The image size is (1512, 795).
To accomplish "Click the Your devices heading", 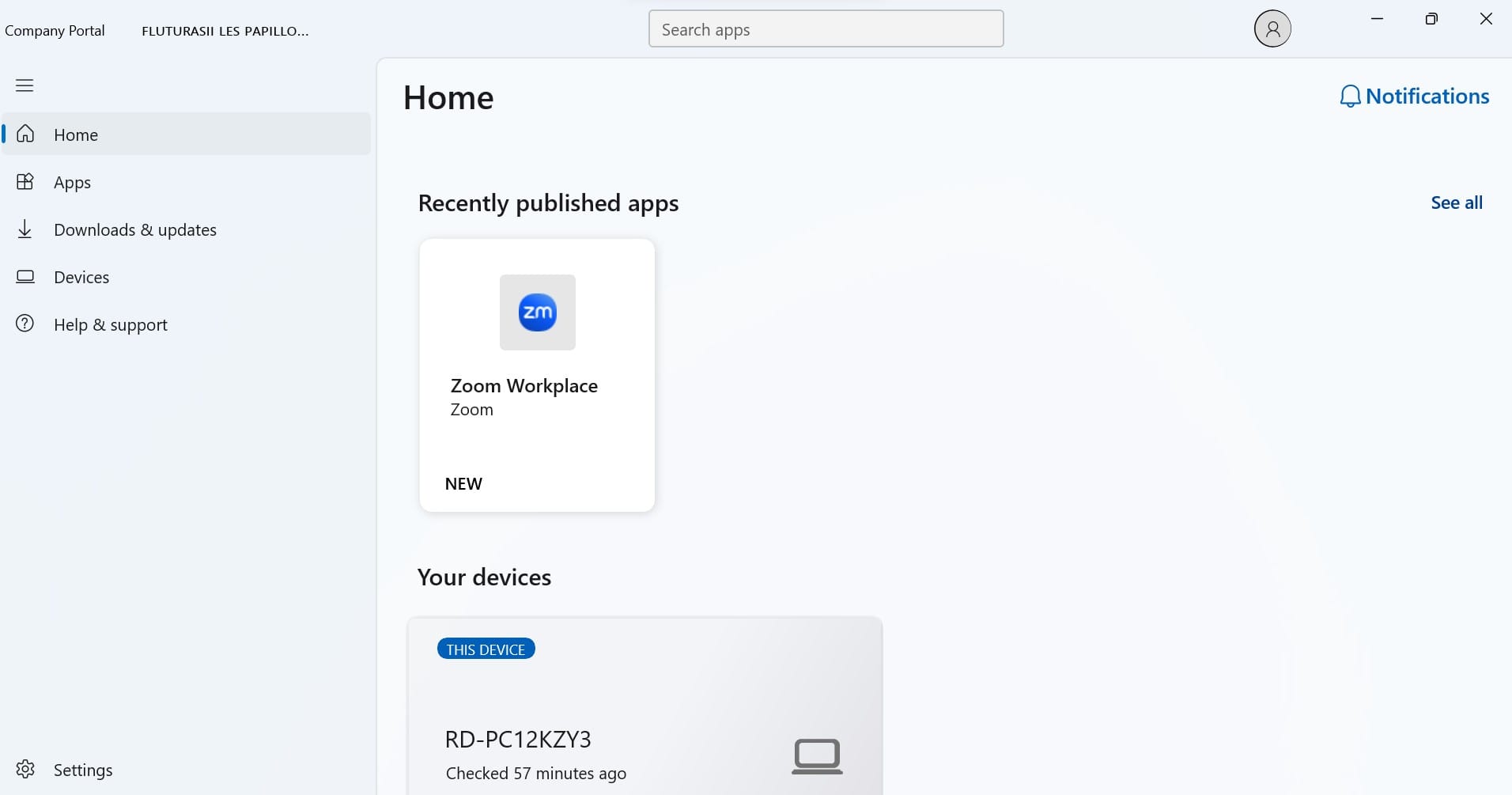I will point(484,577).
